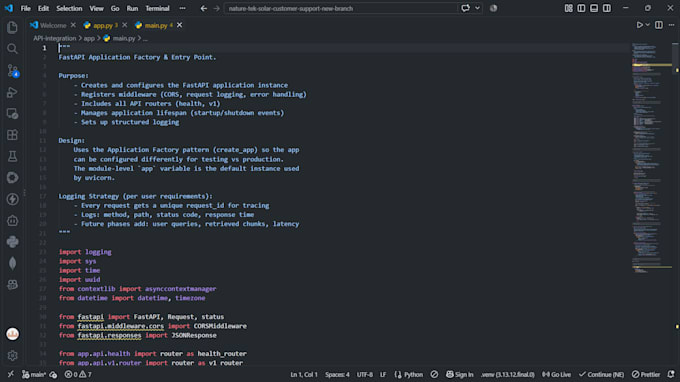The width and height of the screenshot is (680, 382).
Task: Change indentation via Spaces: 4
Action: click(337, 374)
